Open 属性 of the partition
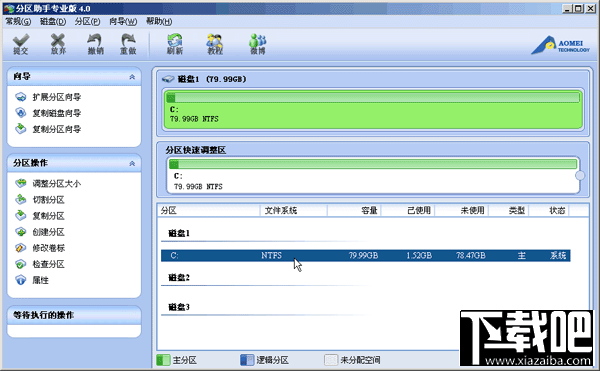Image resolution: width=600 pixels, height=371 pixels. click(x=40, y=280)
